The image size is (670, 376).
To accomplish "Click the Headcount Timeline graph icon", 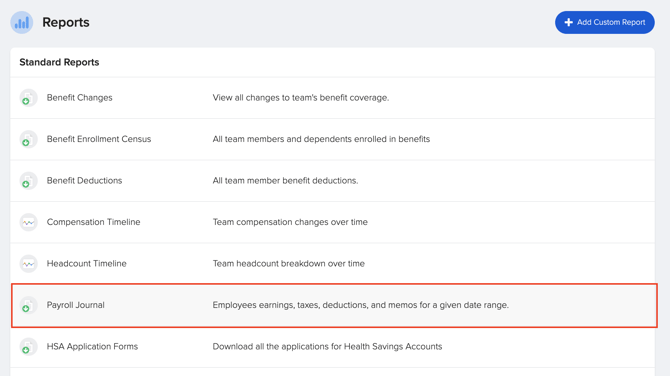I will tap(28, 264).
